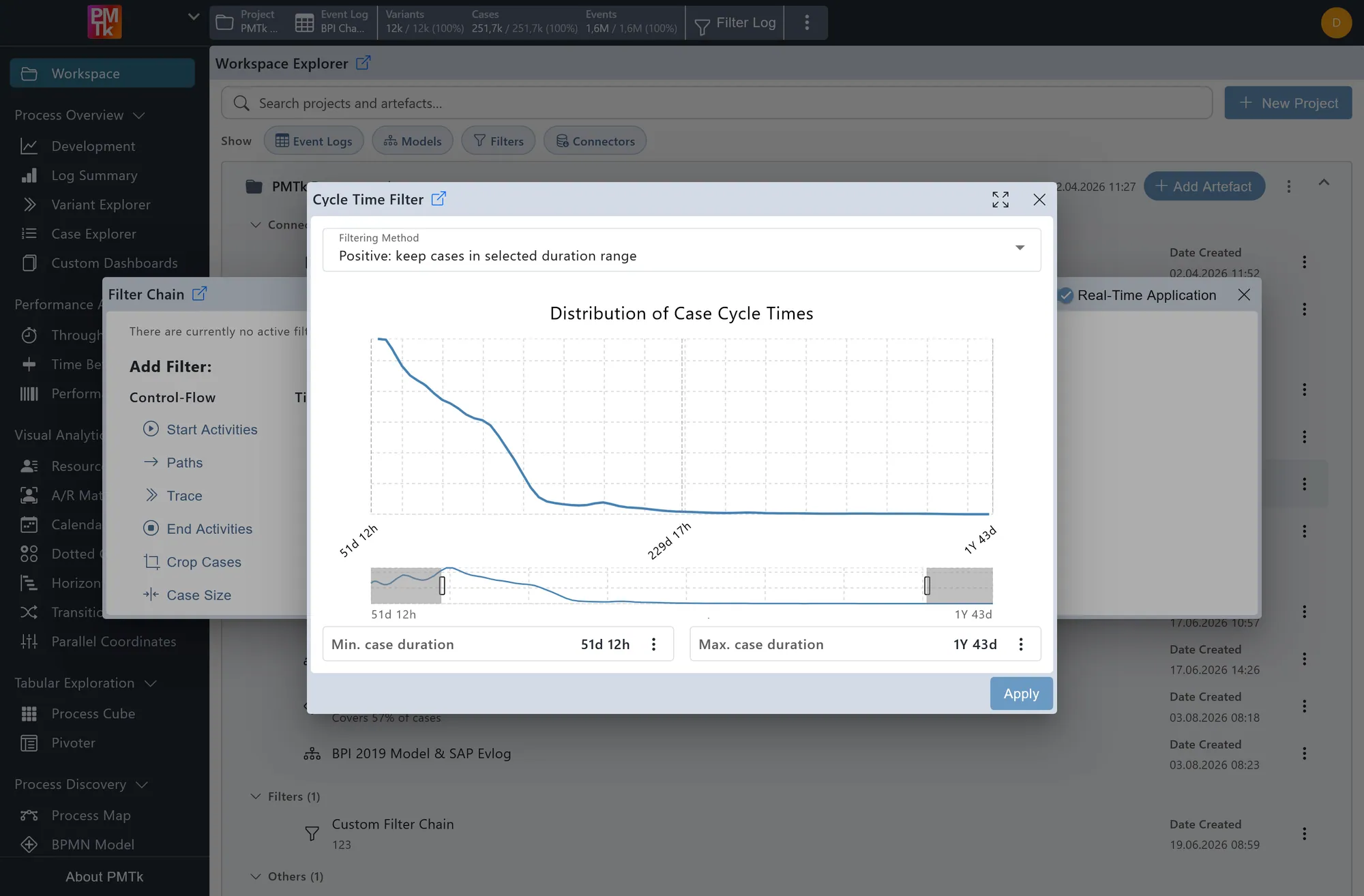Open Development view
The image size is (1364, 896).
click(93, 146)
